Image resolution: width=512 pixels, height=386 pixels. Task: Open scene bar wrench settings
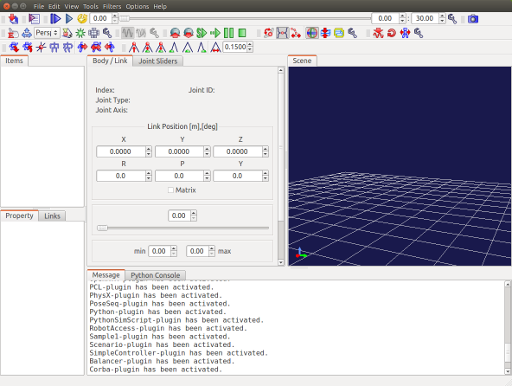107,33
